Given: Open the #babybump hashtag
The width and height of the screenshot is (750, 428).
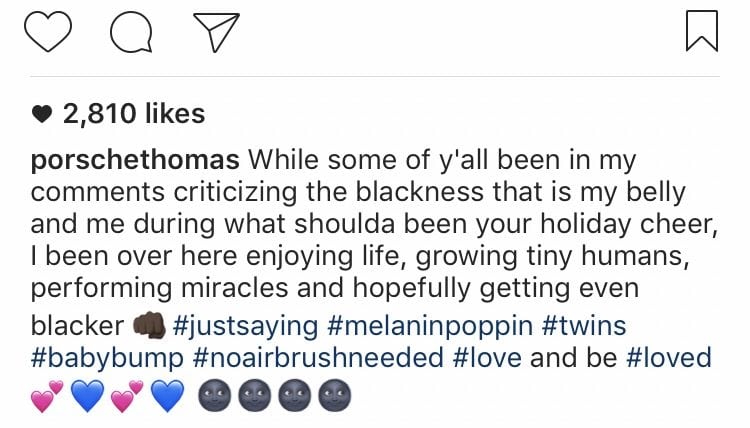Looking at the screenshot, I should [104, 357].
